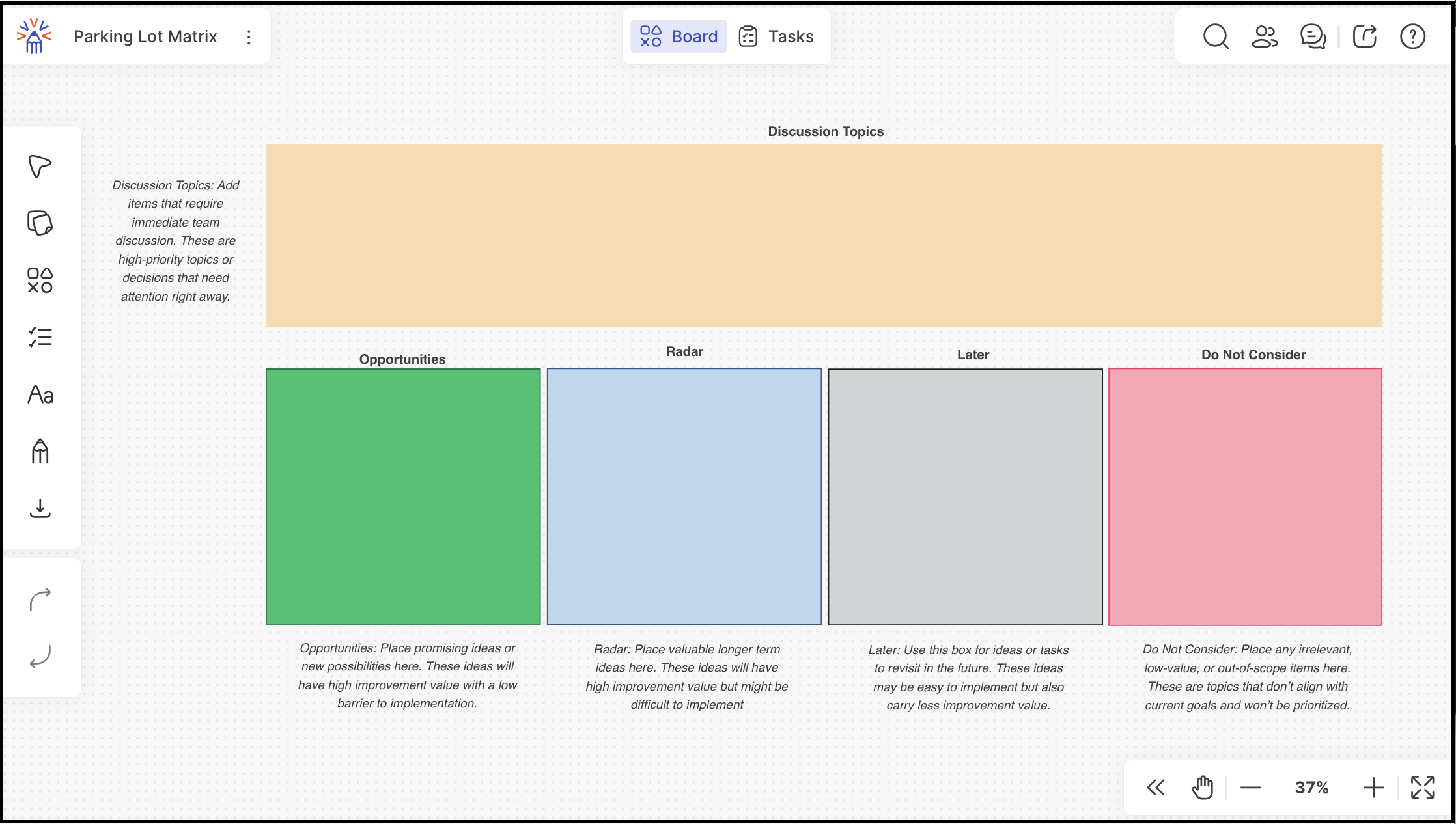Open the collaborators people icon
Screen dimensions: 1456x824
coord(1264,36)
